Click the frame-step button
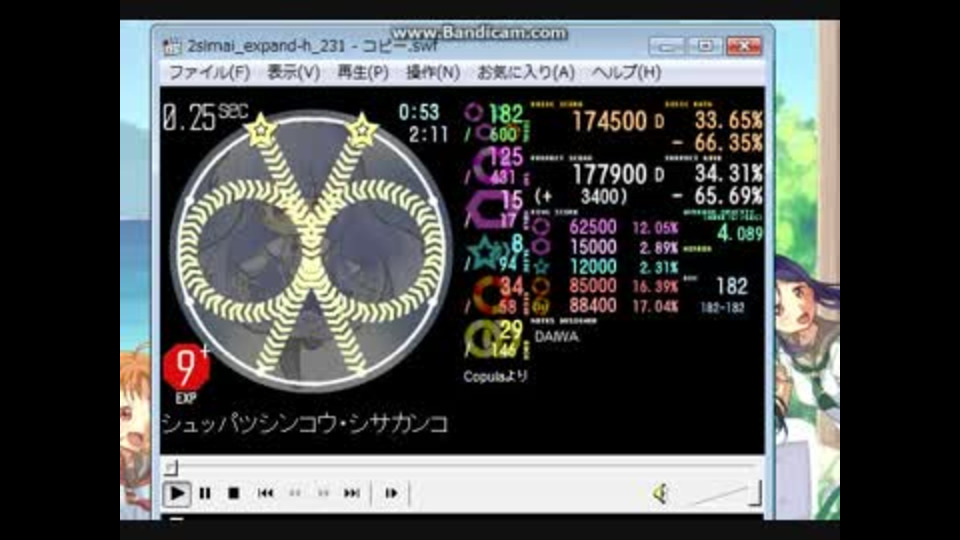 pyautogui.click(x=391, y=493)
